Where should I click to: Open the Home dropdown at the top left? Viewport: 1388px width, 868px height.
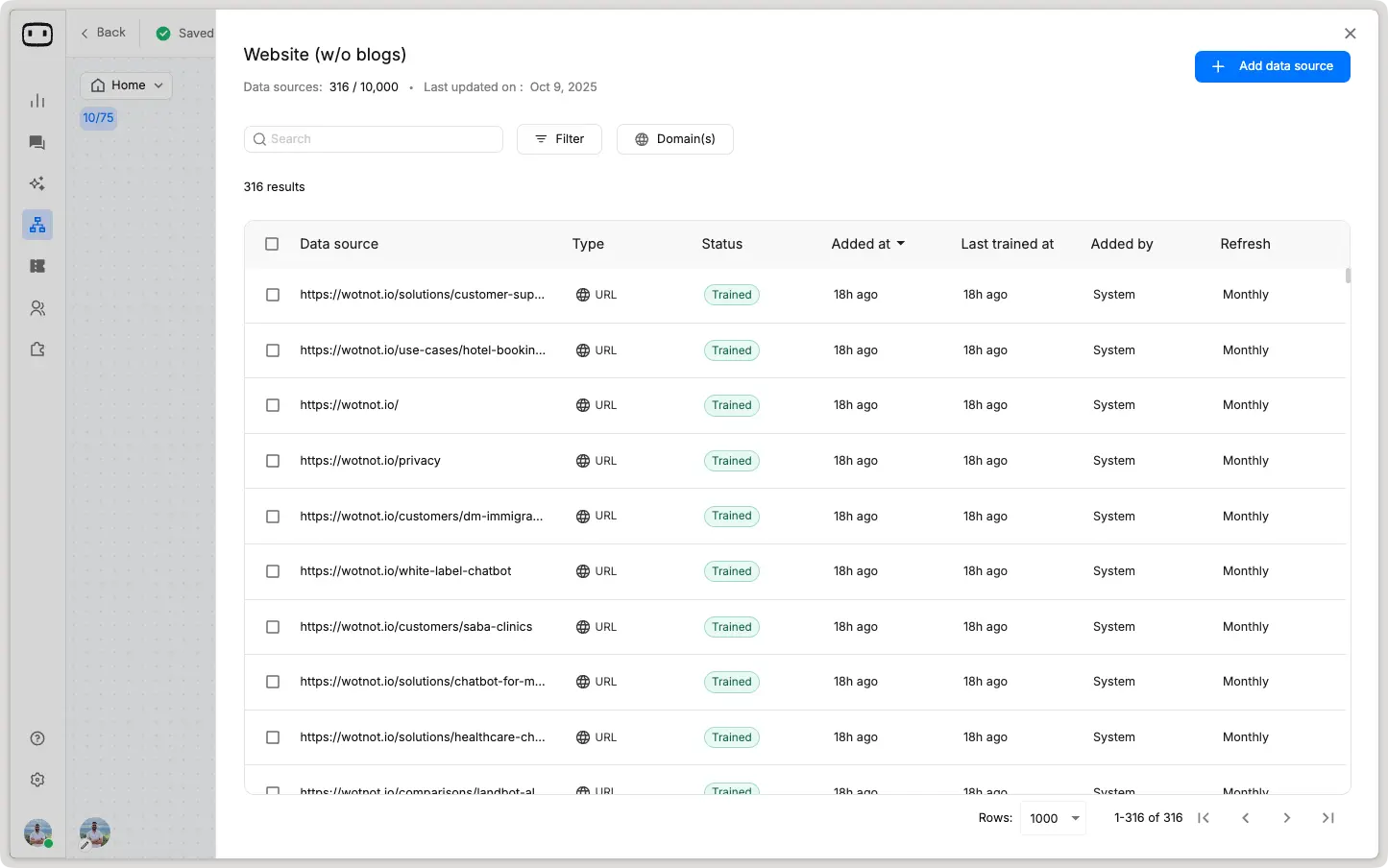126,85
